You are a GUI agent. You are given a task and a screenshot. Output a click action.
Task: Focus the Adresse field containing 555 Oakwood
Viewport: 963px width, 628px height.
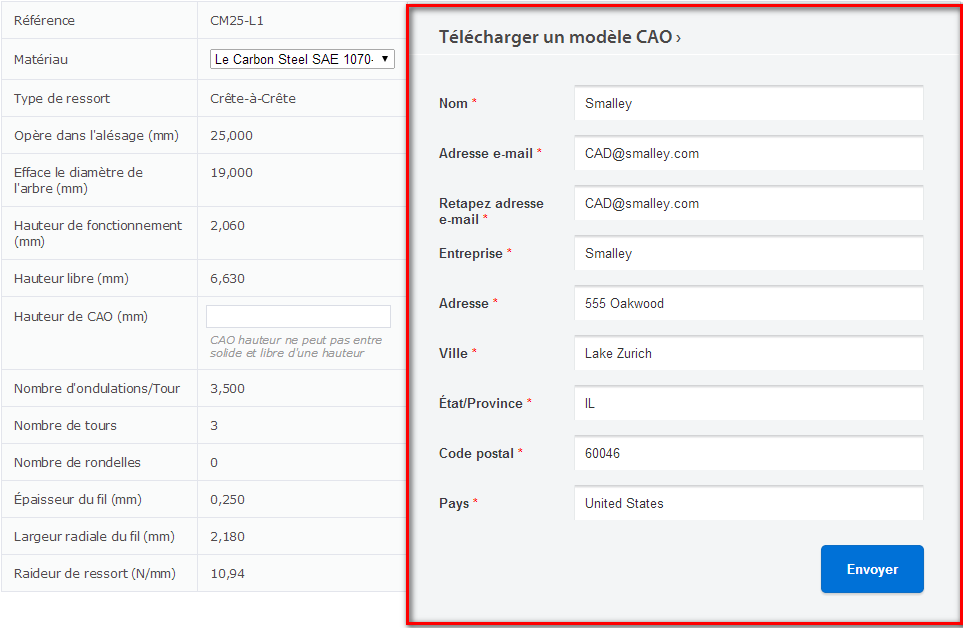coord(748,304)
